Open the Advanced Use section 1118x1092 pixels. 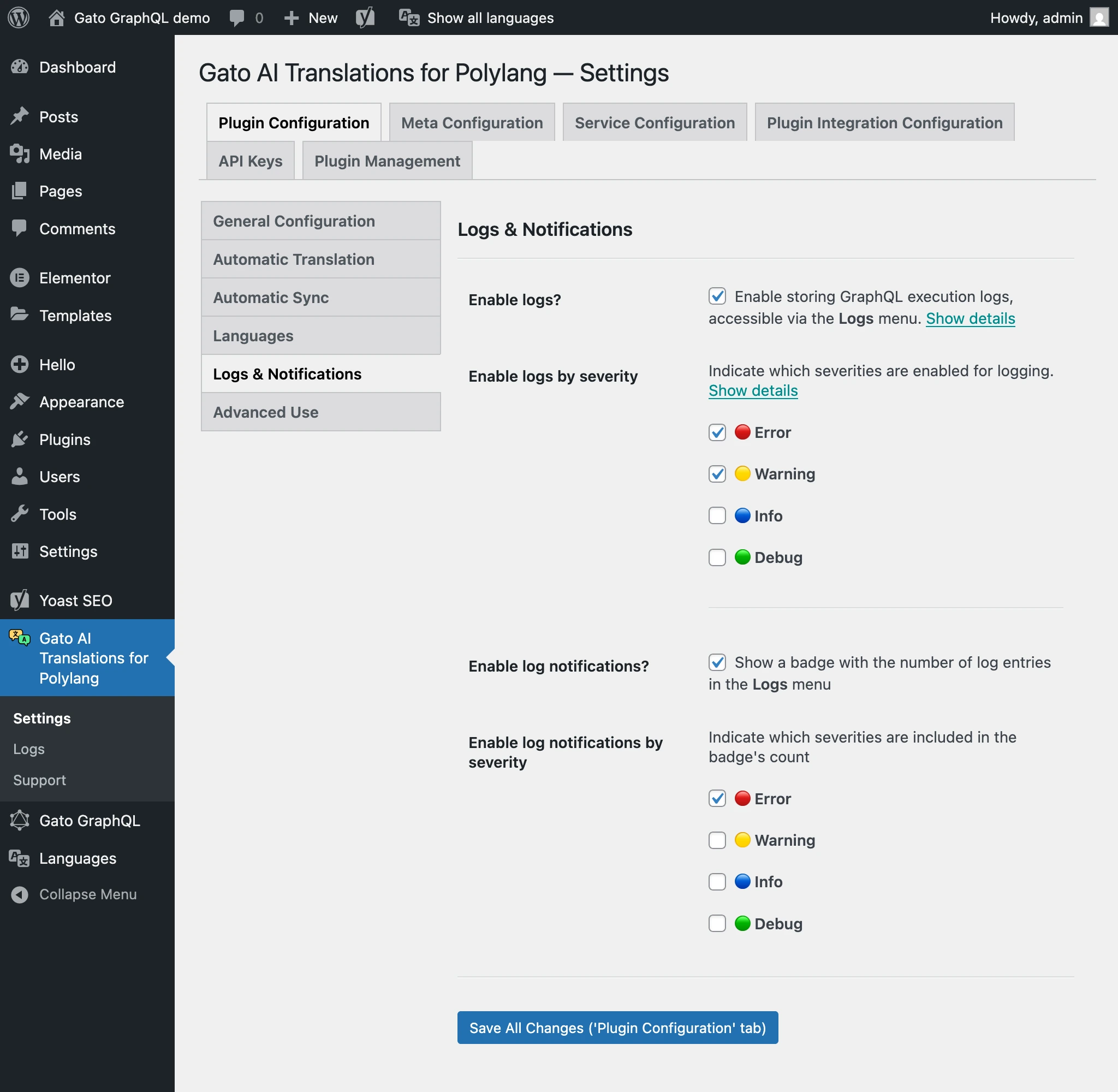(321, 412)
